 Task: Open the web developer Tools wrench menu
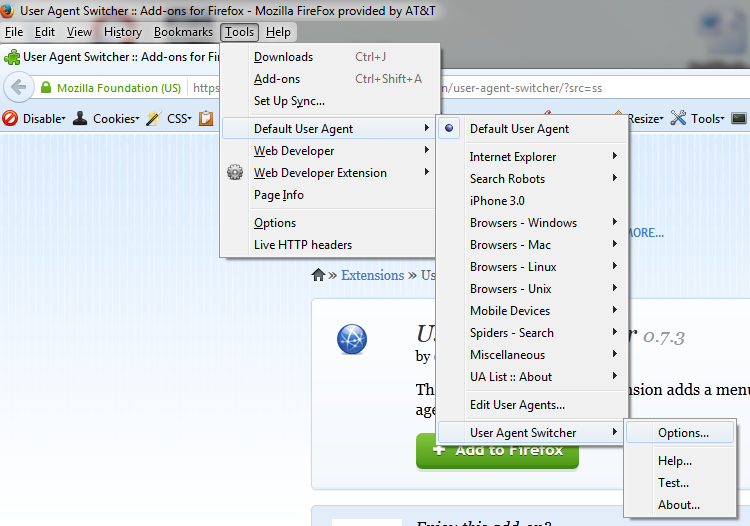697,118
